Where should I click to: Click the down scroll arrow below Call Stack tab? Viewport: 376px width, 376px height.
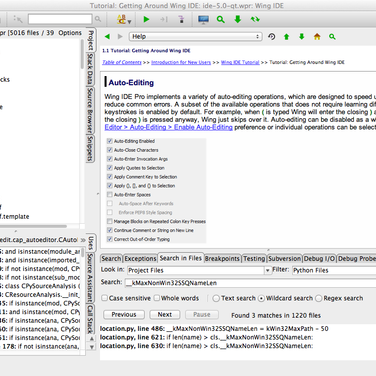[92, 347]
